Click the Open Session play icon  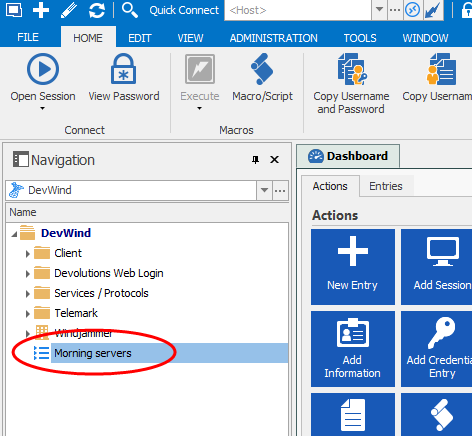pyautogui.click(x=43, y=69)
